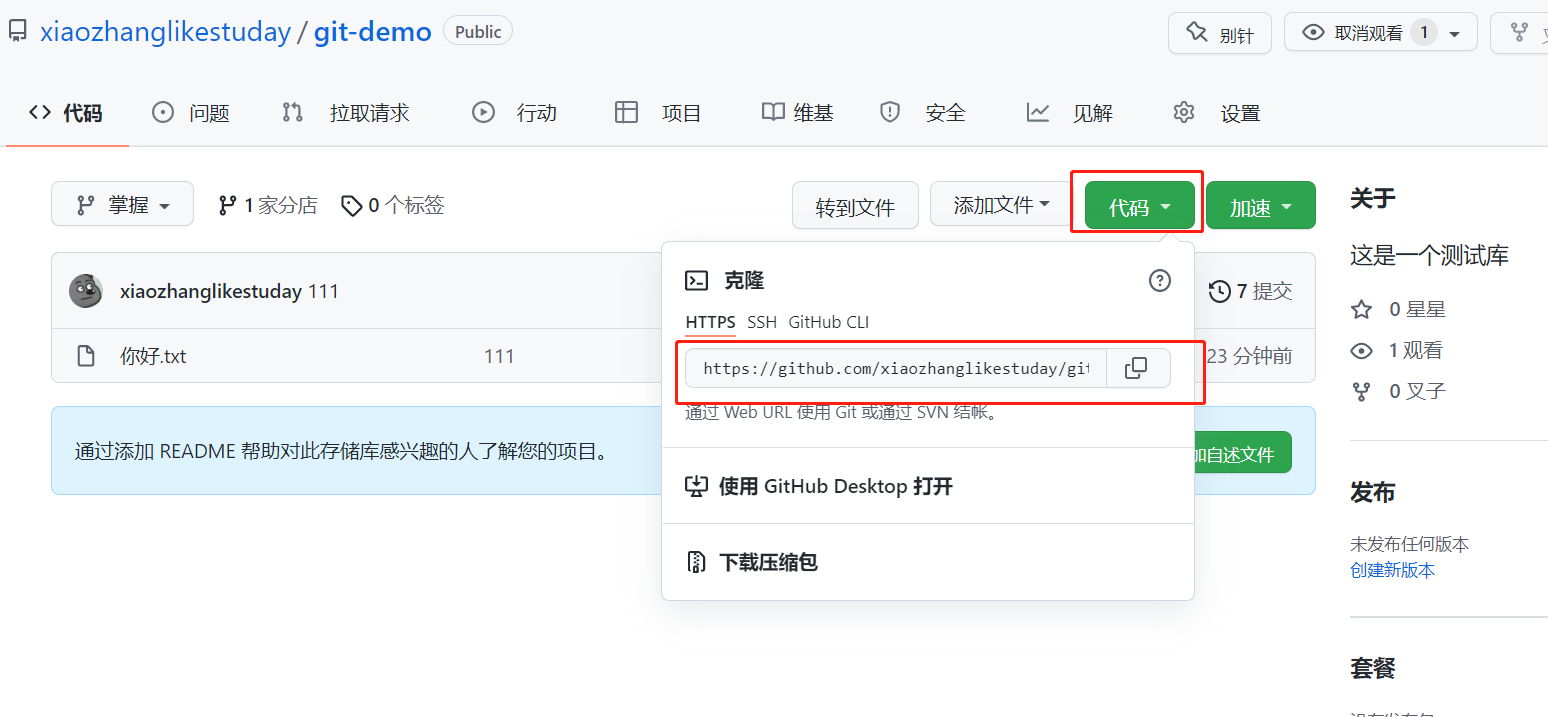View the 0 个标签 tags link

pyautogui.click(x=392, y=205)
